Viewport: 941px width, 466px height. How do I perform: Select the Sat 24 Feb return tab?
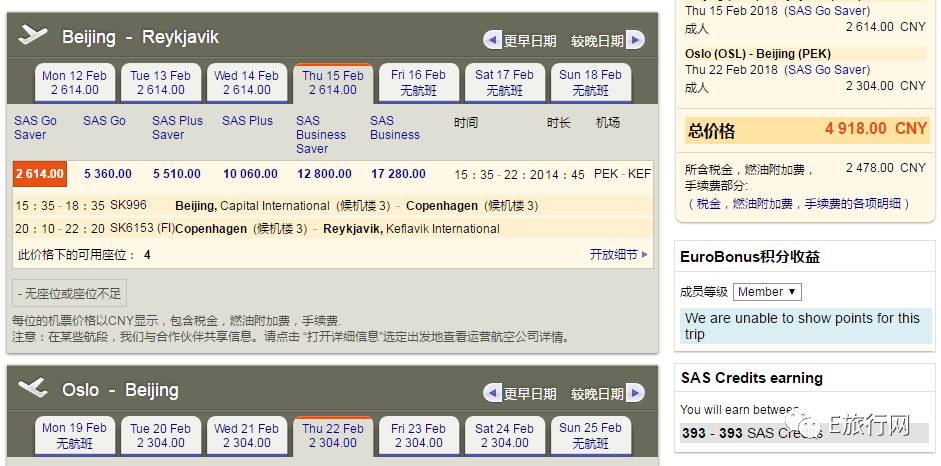505,436
